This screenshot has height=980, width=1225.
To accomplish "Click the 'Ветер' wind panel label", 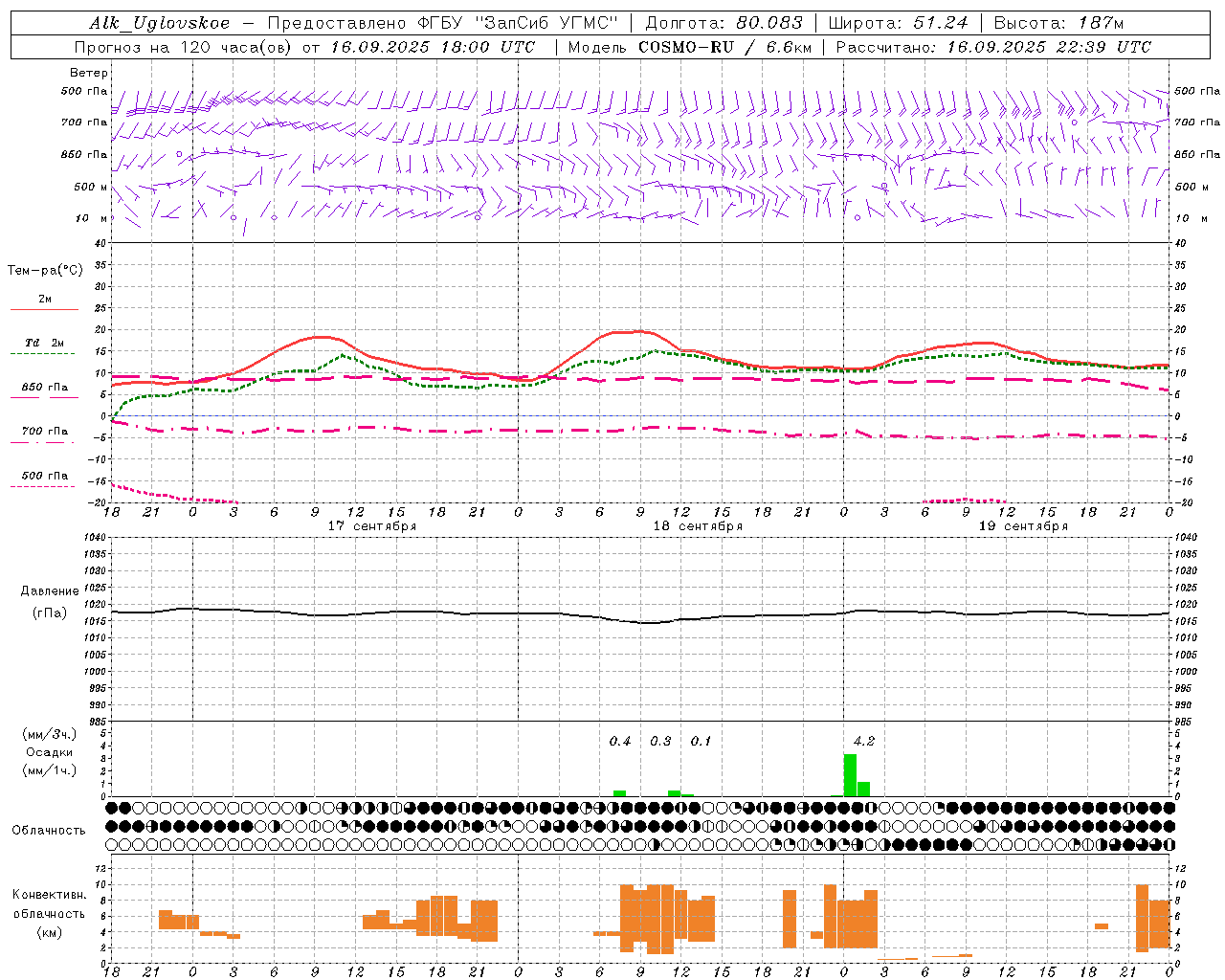I will point(89,73).
